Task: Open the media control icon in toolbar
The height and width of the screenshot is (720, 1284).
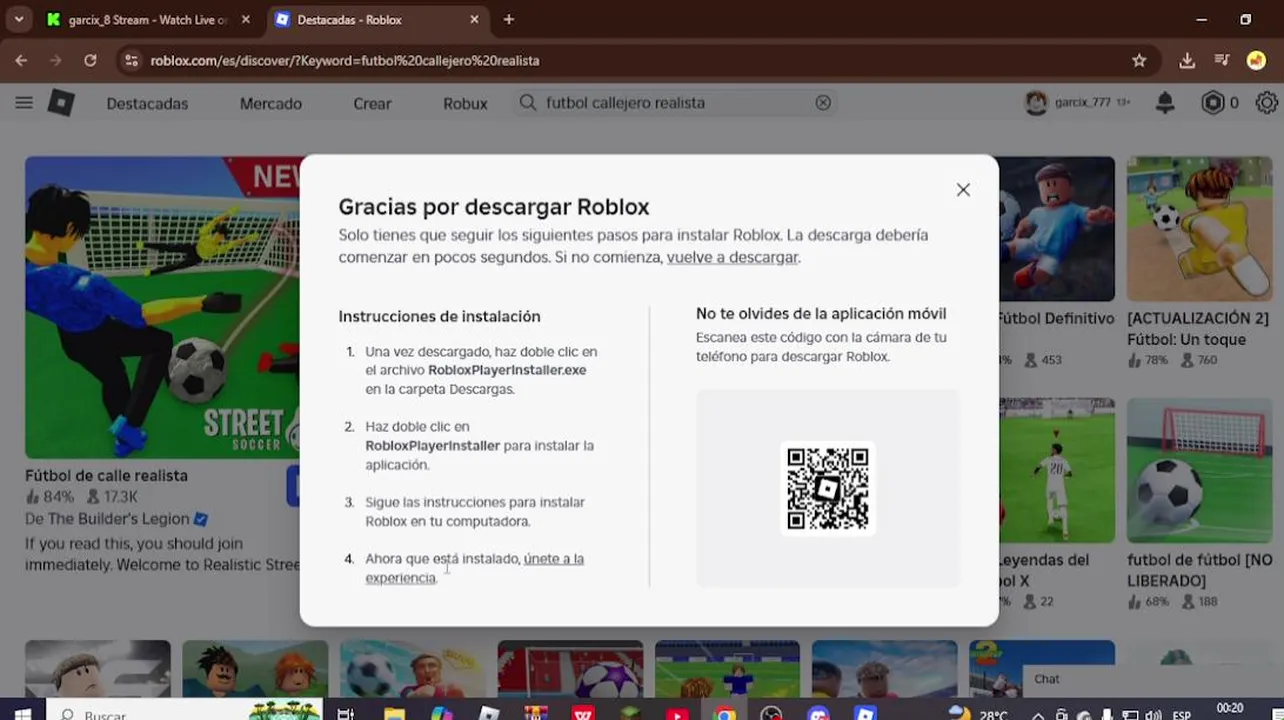Action: pyautogui.click(x=1221, y=61)
